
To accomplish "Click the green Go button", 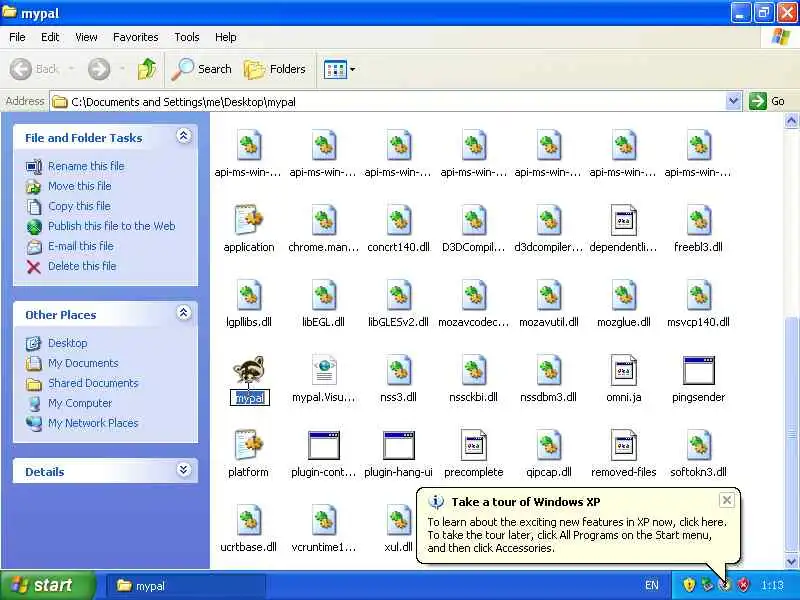I will coord(767,101).
